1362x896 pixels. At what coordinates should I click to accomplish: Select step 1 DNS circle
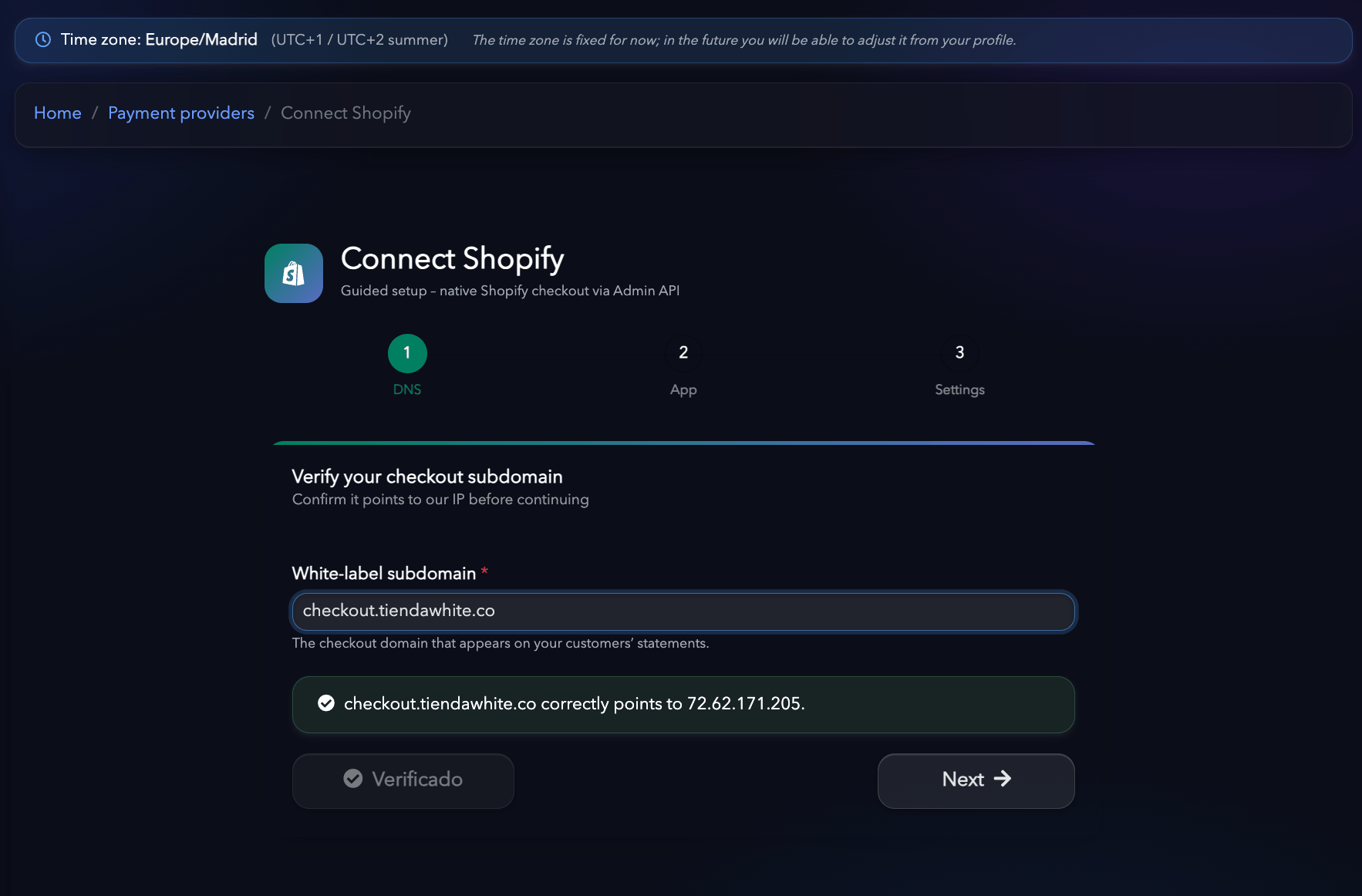(407, 353)
